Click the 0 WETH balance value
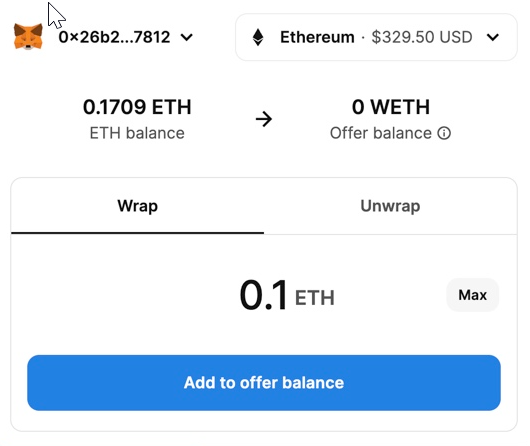 coord(391,107)
